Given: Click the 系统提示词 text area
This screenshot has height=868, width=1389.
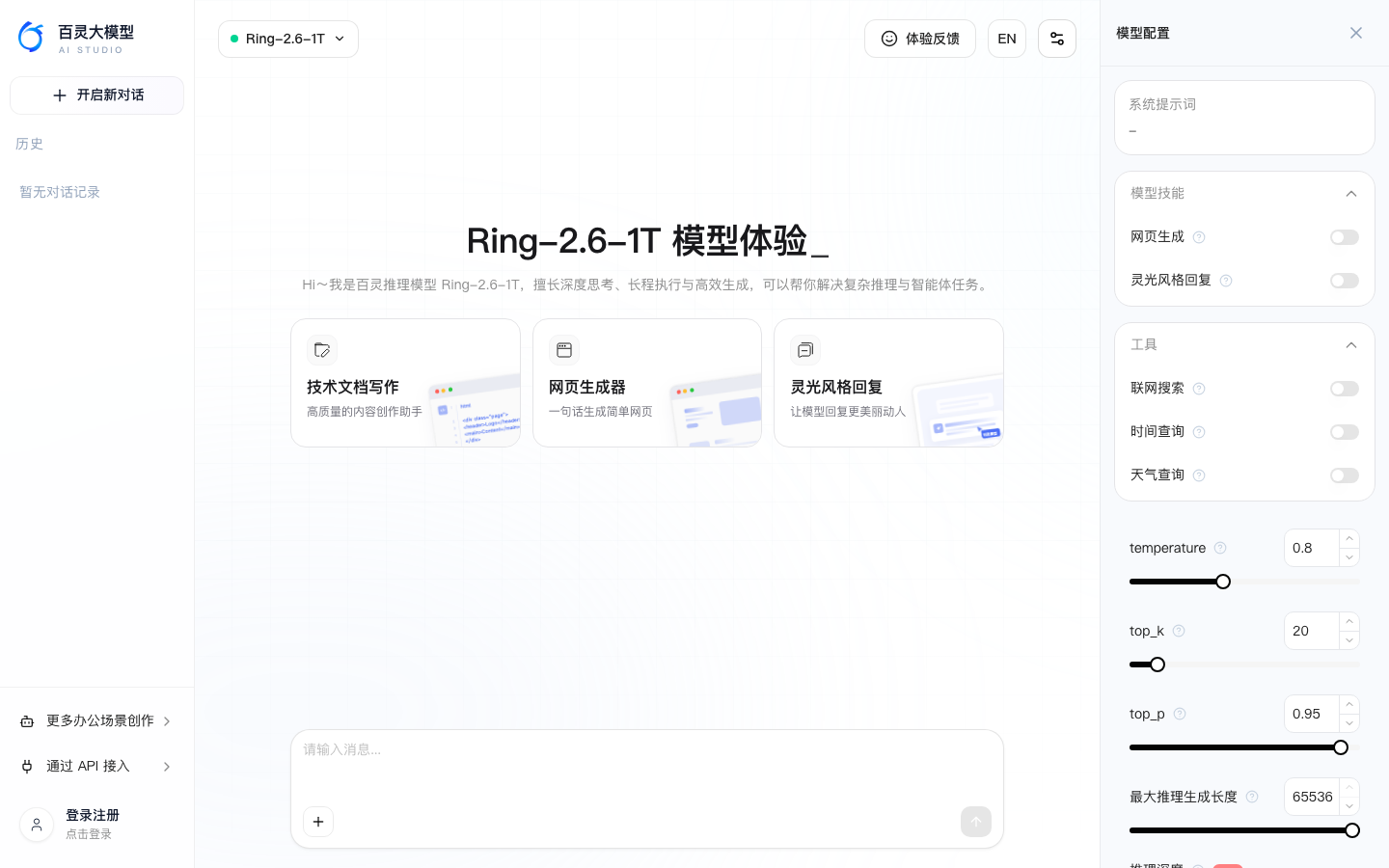Looking at the screenshot, I should [x=1244, y=118].
